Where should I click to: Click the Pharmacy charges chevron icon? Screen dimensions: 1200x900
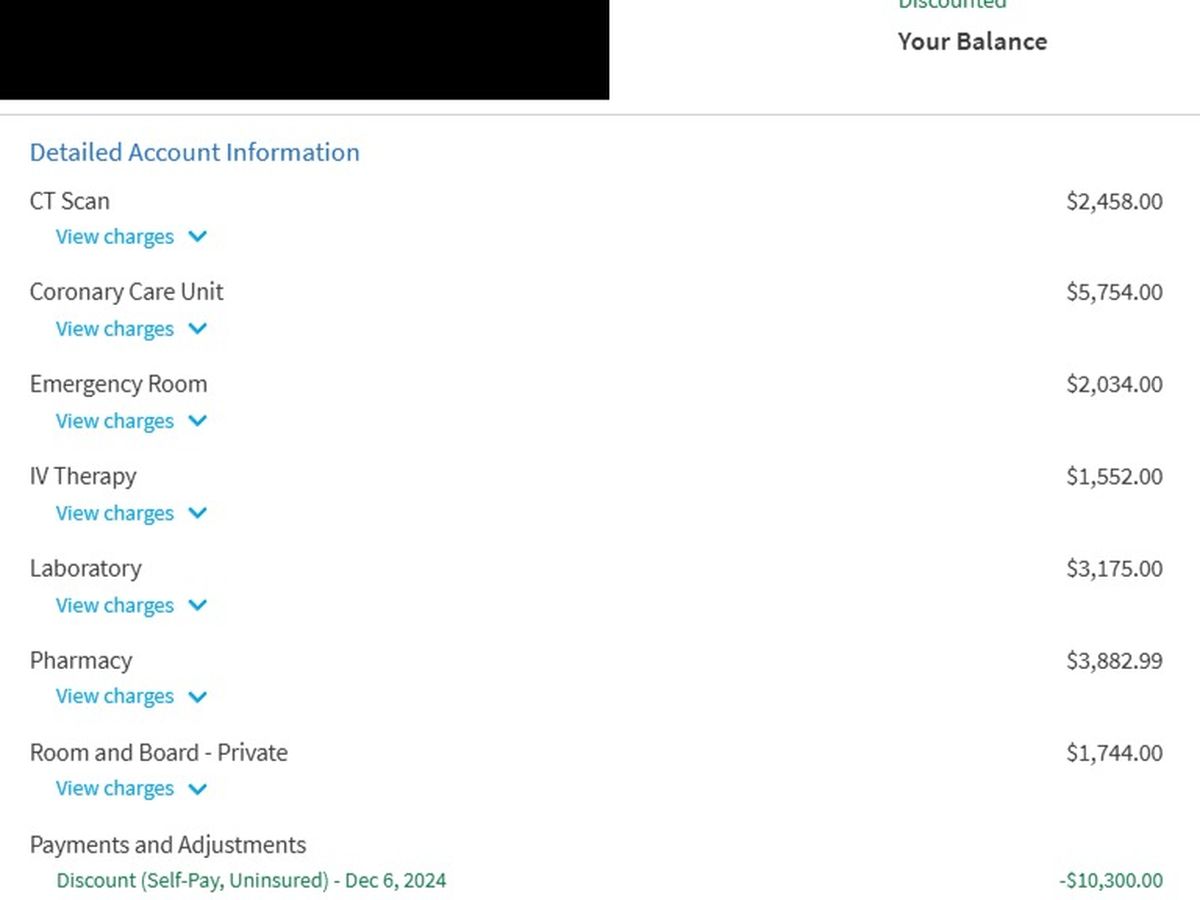point(197,697)
